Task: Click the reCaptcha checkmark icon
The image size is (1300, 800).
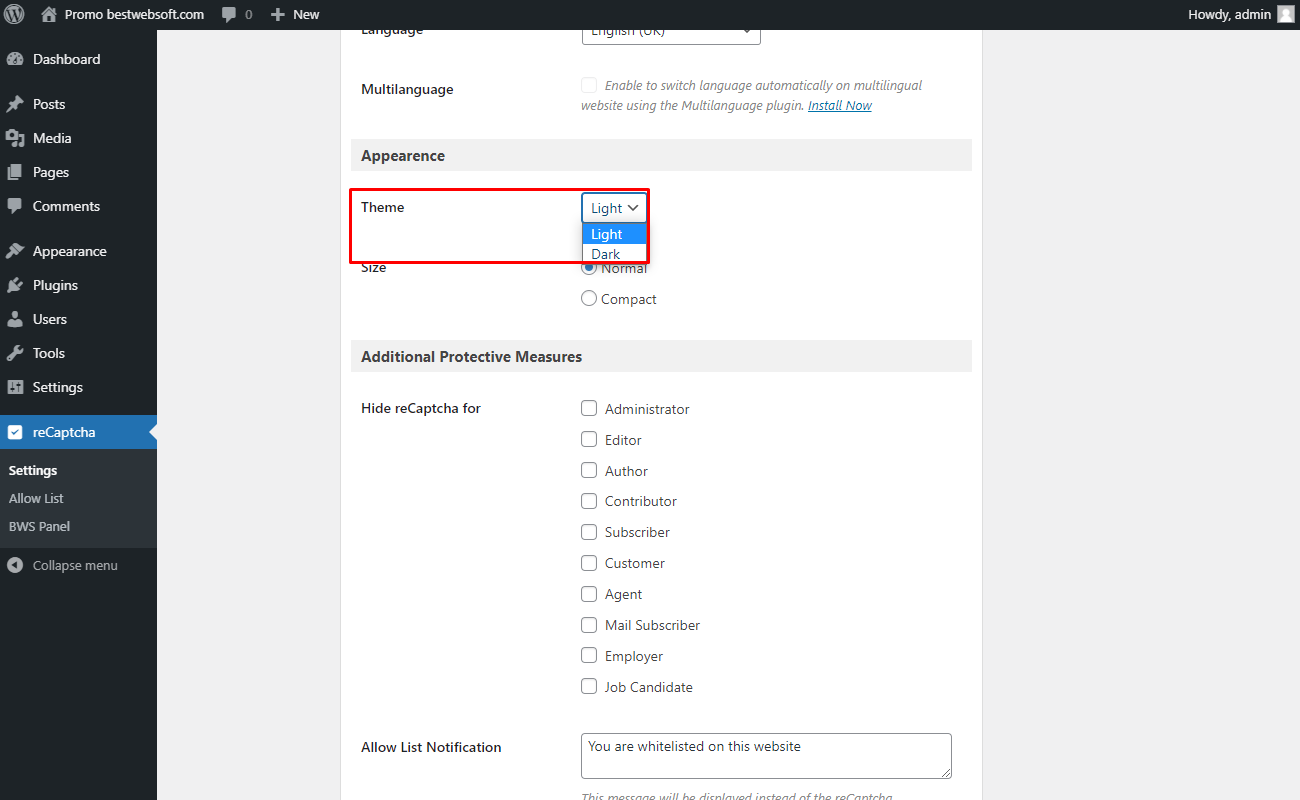Action: tap(15, 432)
